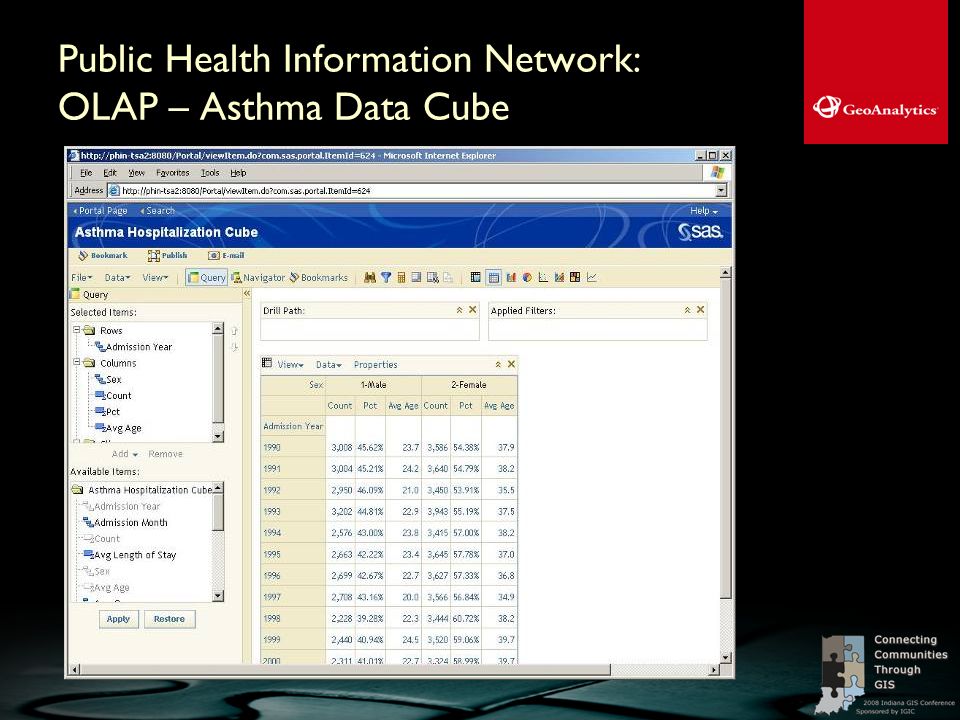Select the bar-line combination chart icon
The image size is (960, 720).
pyautogui.click(x=559, y=277)
